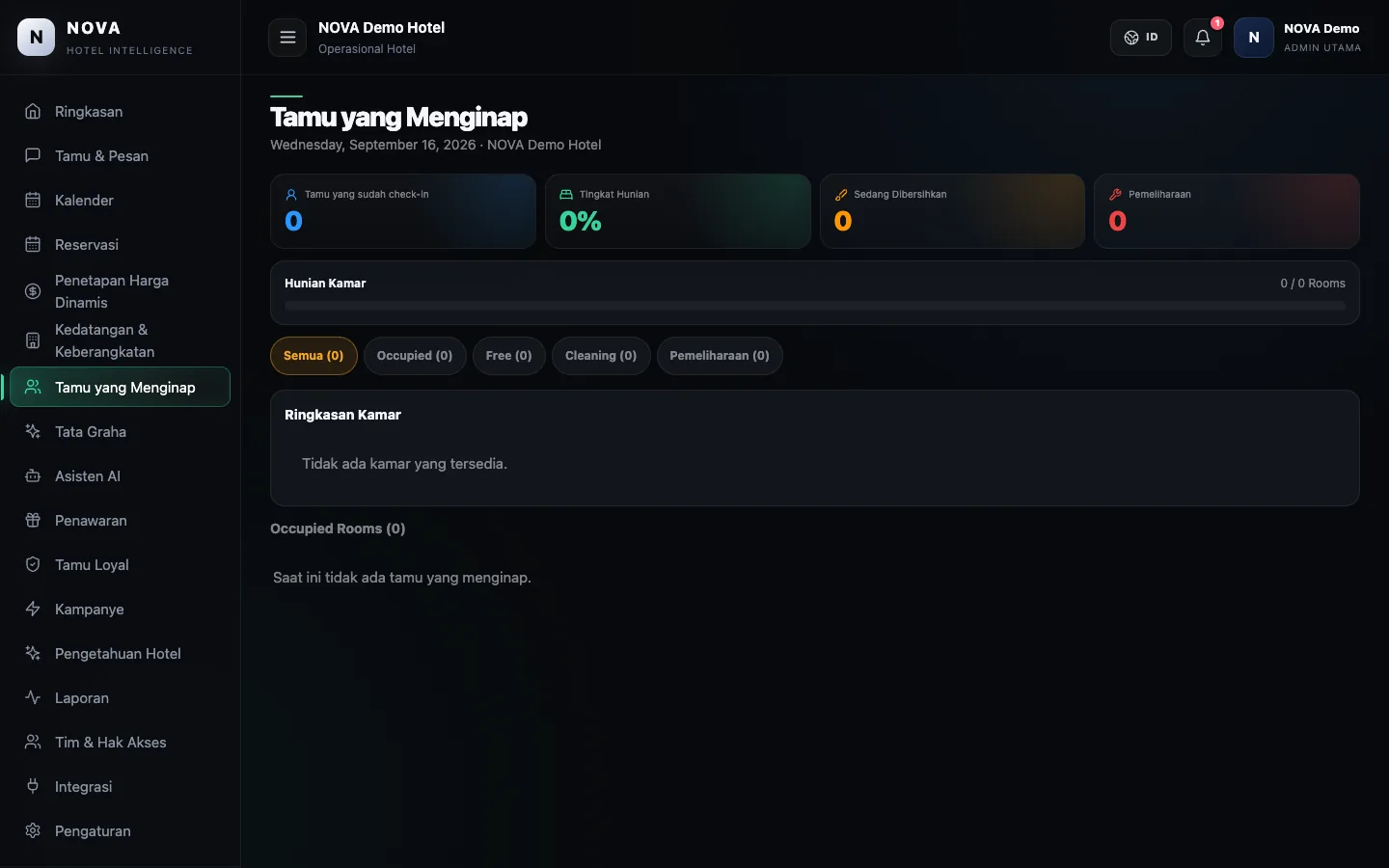
Task: Click the Tim & Hak Akses icon
Action: [x=33, y=742]
